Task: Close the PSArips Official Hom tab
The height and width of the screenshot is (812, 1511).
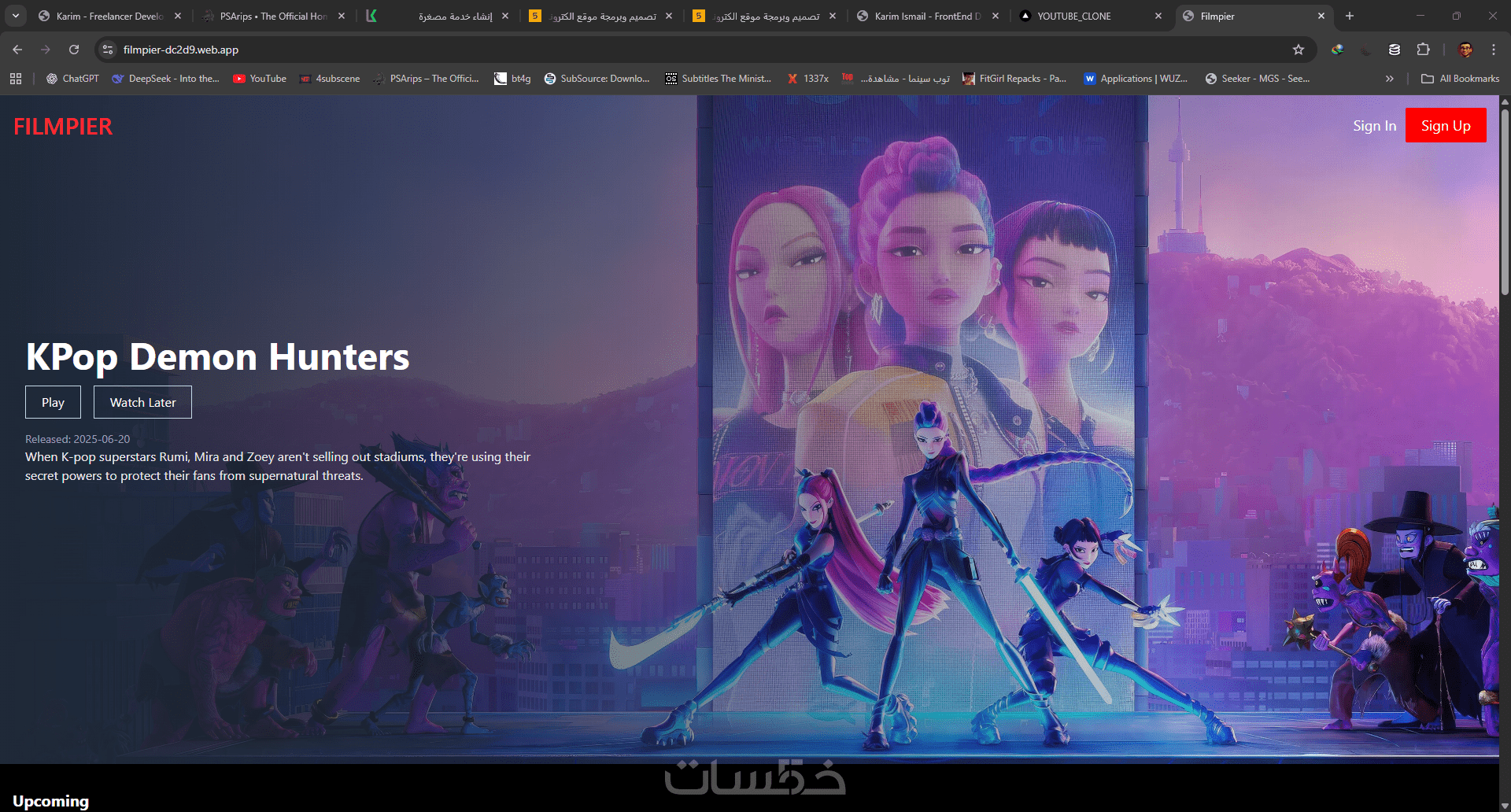Action: pos(342,16)
